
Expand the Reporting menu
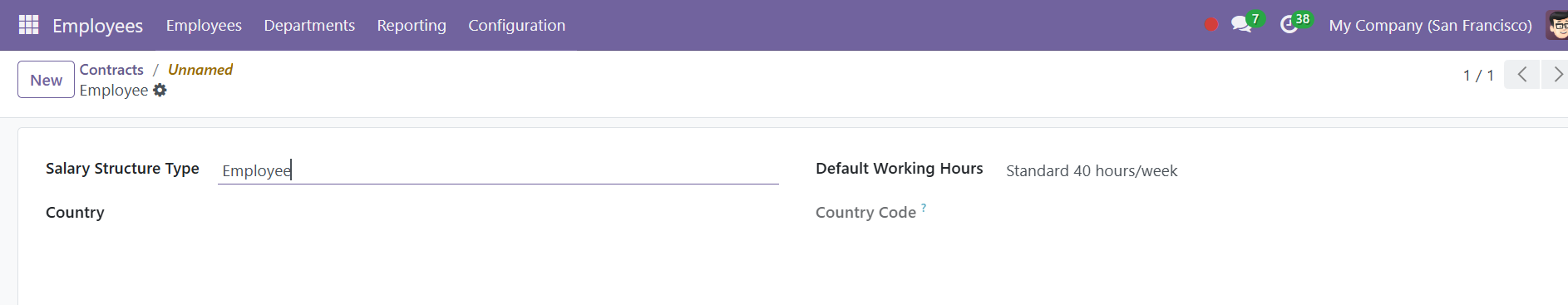(x=412, y=25)
